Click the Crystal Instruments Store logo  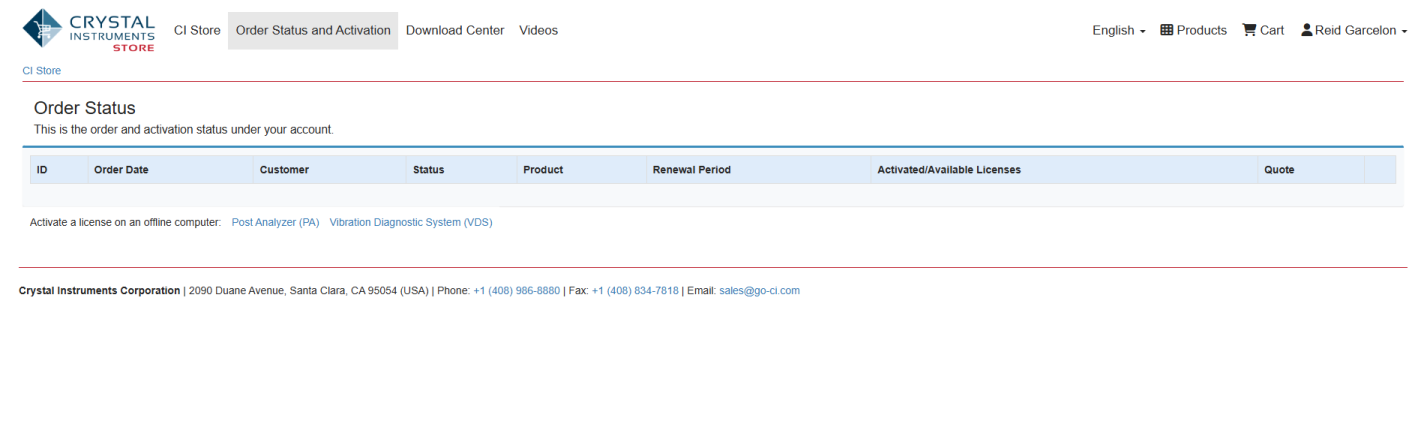pyautogui.click(x=89, y=30)
